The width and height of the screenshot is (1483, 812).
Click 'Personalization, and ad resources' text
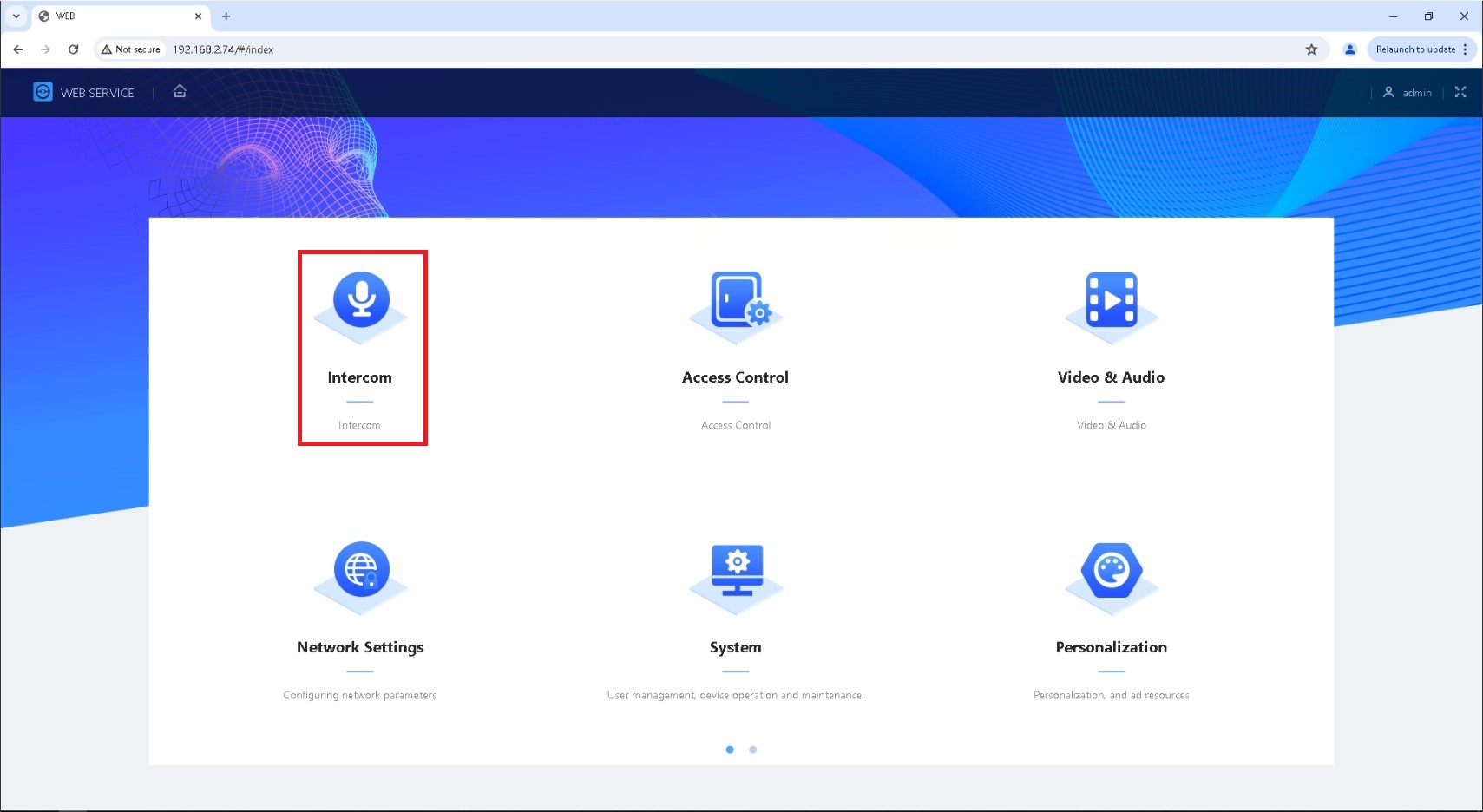1112,695
